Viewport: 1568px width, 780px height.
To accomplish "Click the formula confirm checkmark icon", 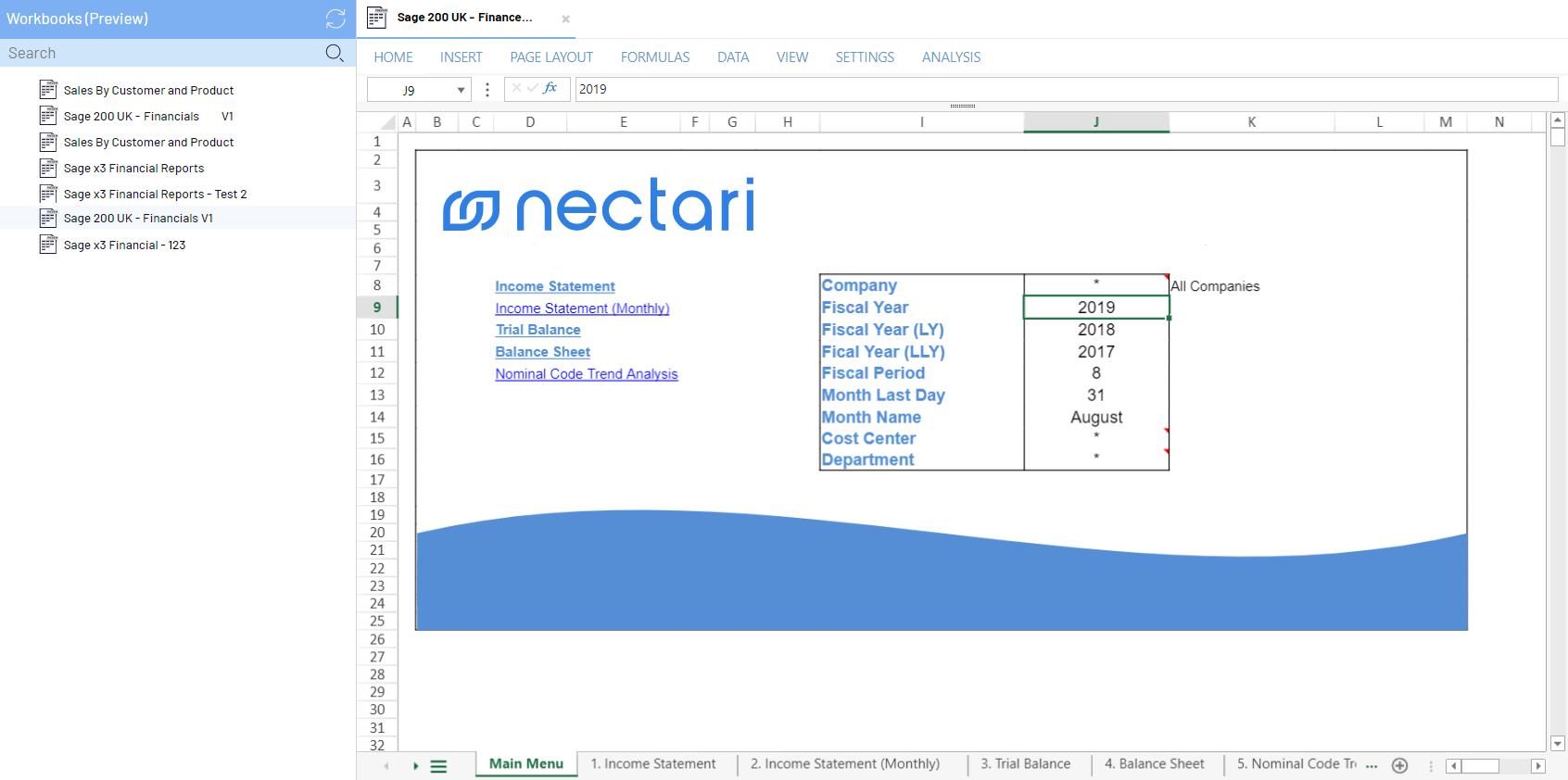I will [x=532, y=88].
